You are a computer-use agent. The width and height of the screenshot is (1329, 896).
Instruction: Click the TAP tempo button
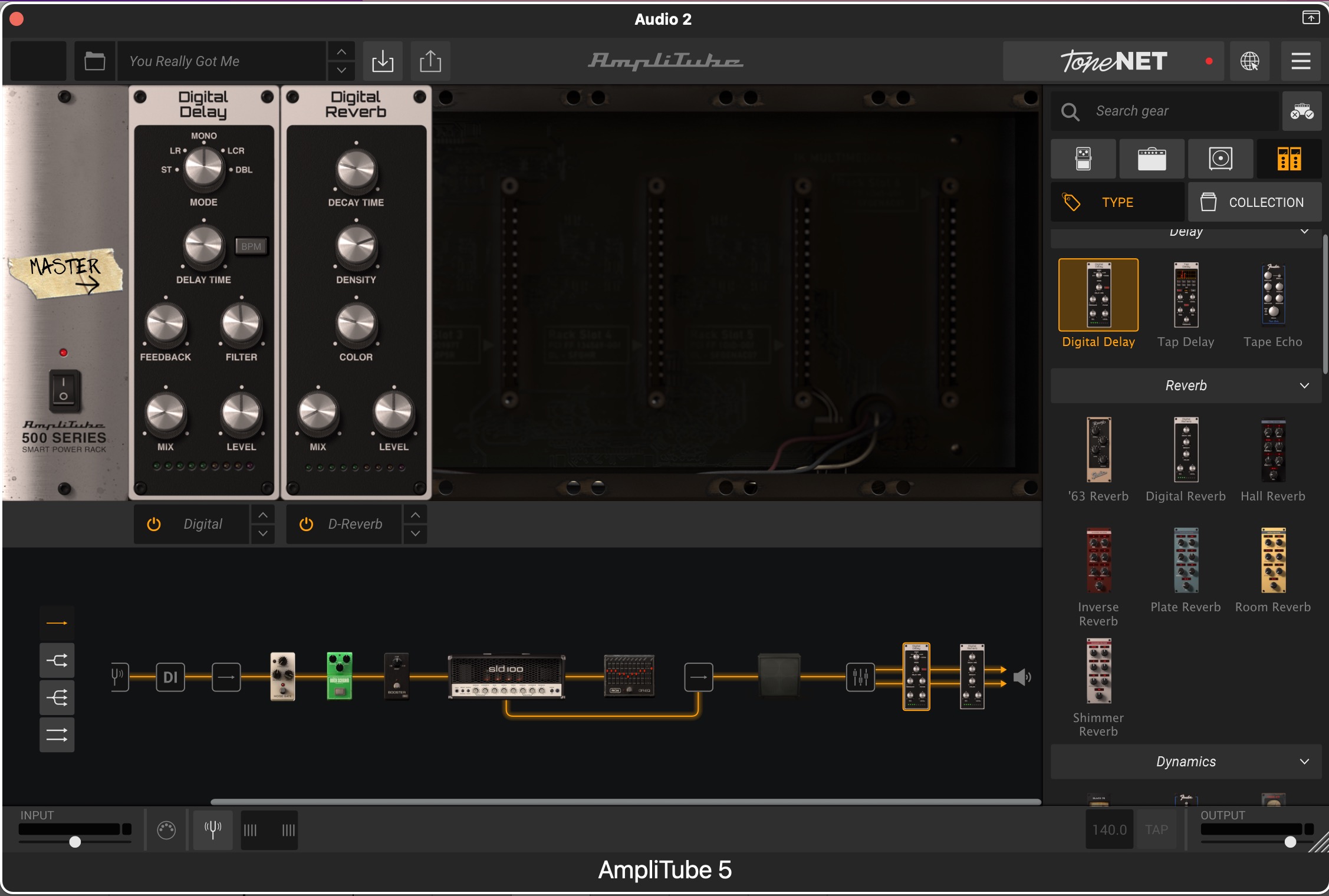point(1156,829)
